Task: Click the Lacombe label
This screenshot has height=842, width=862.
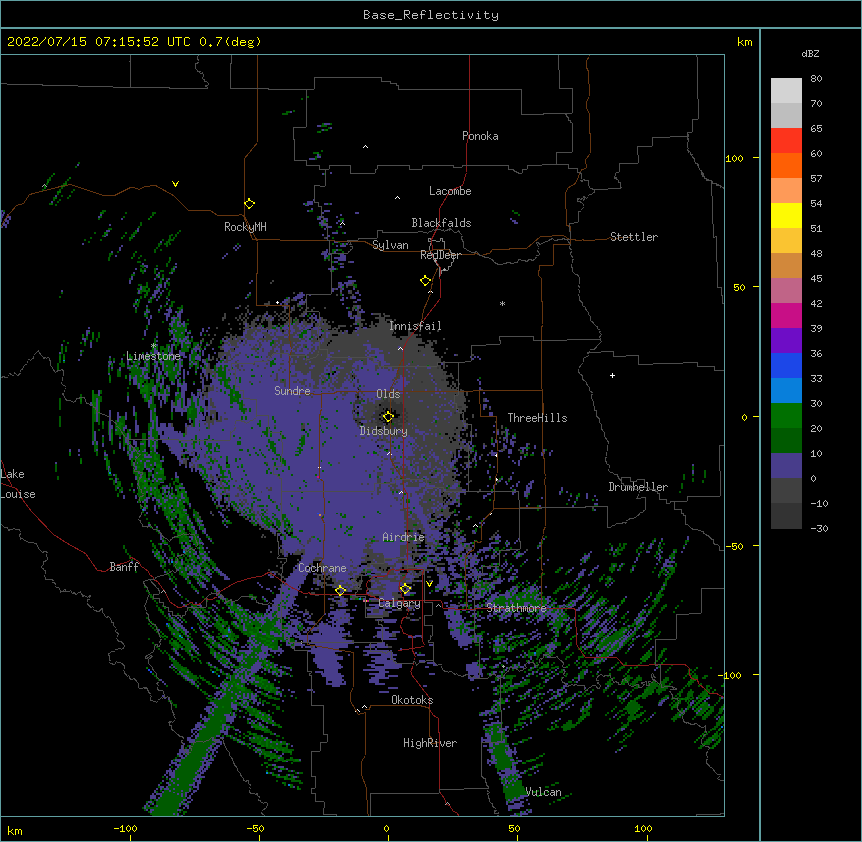Action: tap(450, 191)
